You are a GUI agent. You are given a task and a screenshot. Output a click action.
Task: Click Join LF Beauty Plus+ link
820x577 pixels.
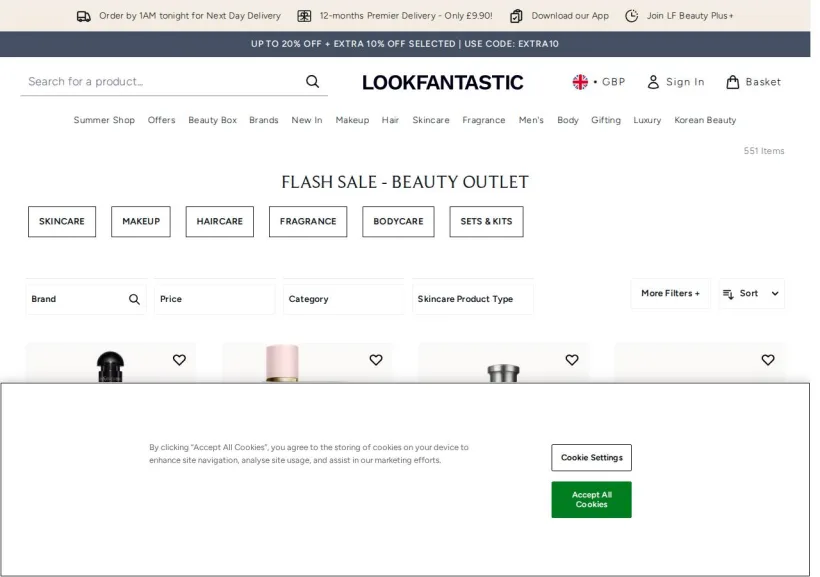pyautogui.click(x=690, y=16)
